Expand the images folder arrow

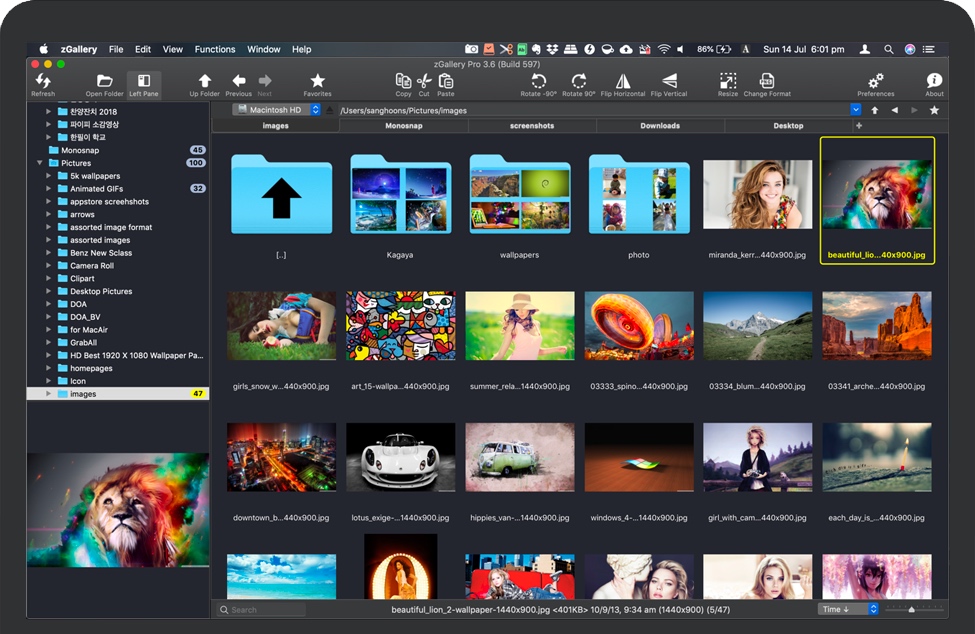(x=49, y=393)
